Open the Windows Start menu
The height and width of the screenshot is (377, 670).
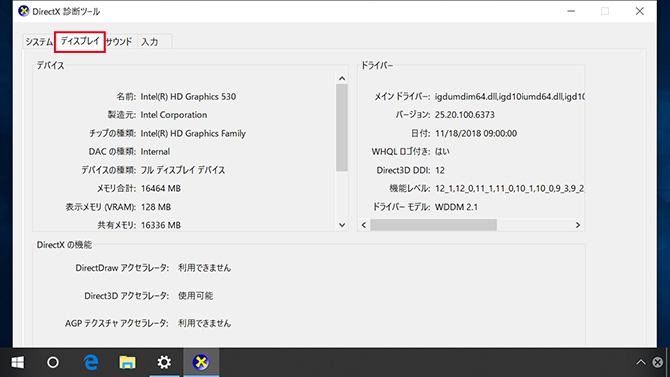click(18, 362)
